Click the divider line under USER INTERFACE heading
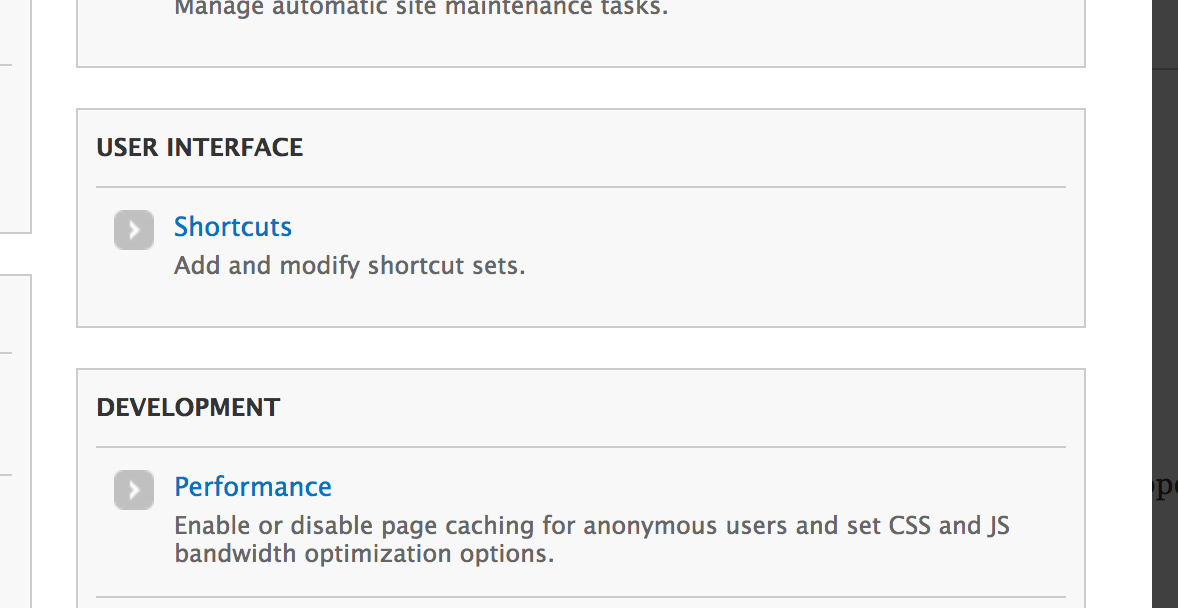1178x608 pixels. coord(580,187)
